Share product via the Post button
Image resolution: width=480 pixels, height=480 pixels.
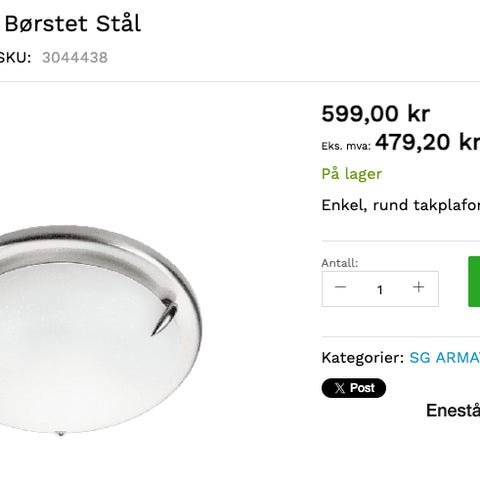pos(354,388)
